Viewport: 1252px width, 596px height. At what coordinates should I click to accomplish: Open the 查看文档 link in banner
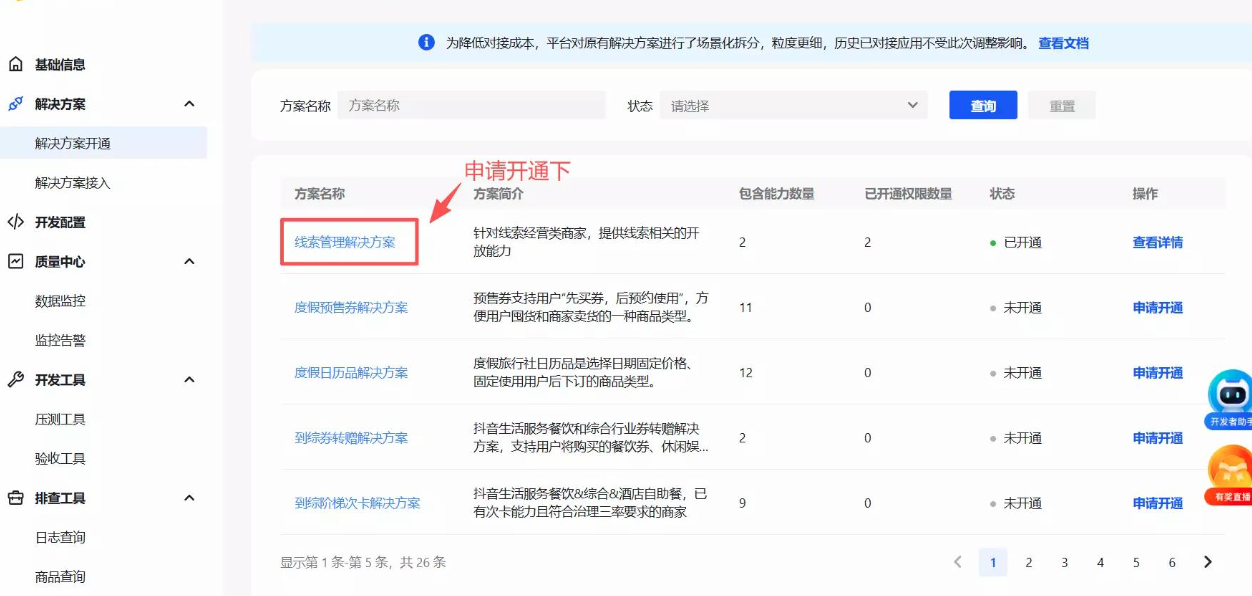[1063, 43]
